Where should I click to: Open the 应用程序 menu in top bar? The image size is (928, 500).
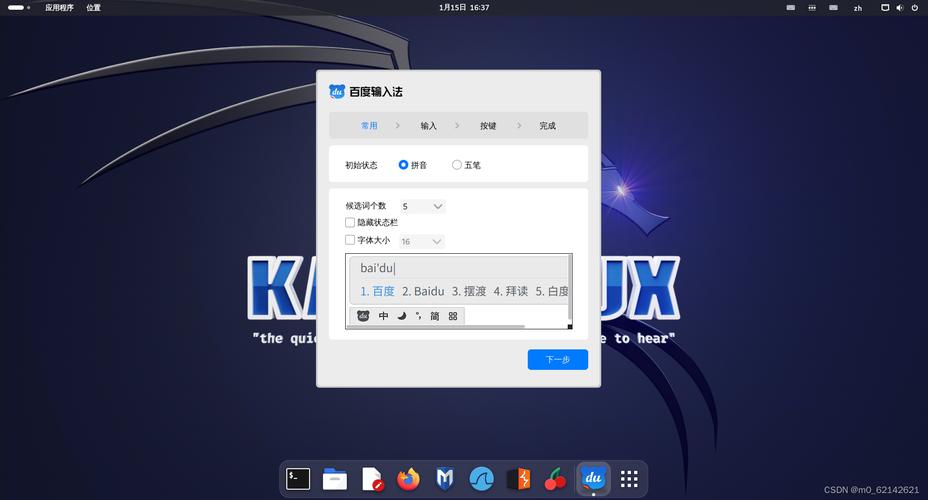pos(59,8)
